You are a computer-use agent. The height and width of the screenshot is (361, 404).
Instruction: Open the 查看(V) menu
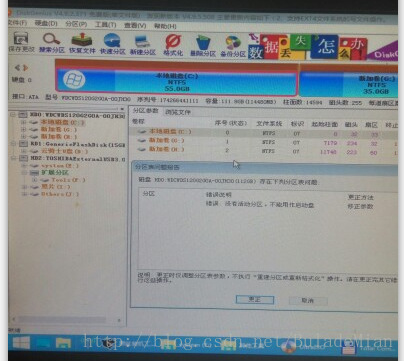coord(135,25)
